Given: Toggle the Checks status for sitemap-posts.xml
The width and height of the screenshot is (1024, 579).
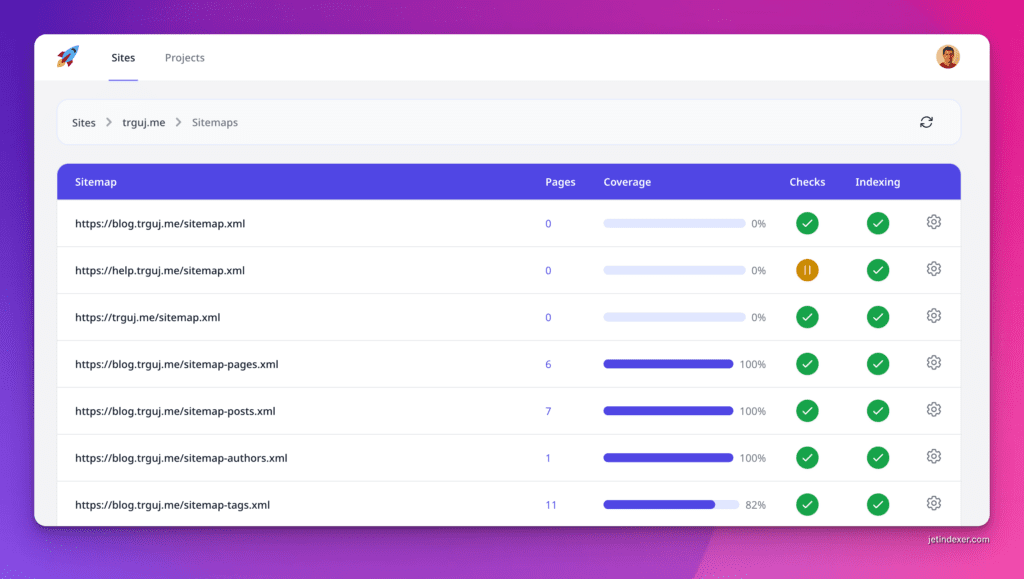Looking at the screenshot, I should point(807,411).
